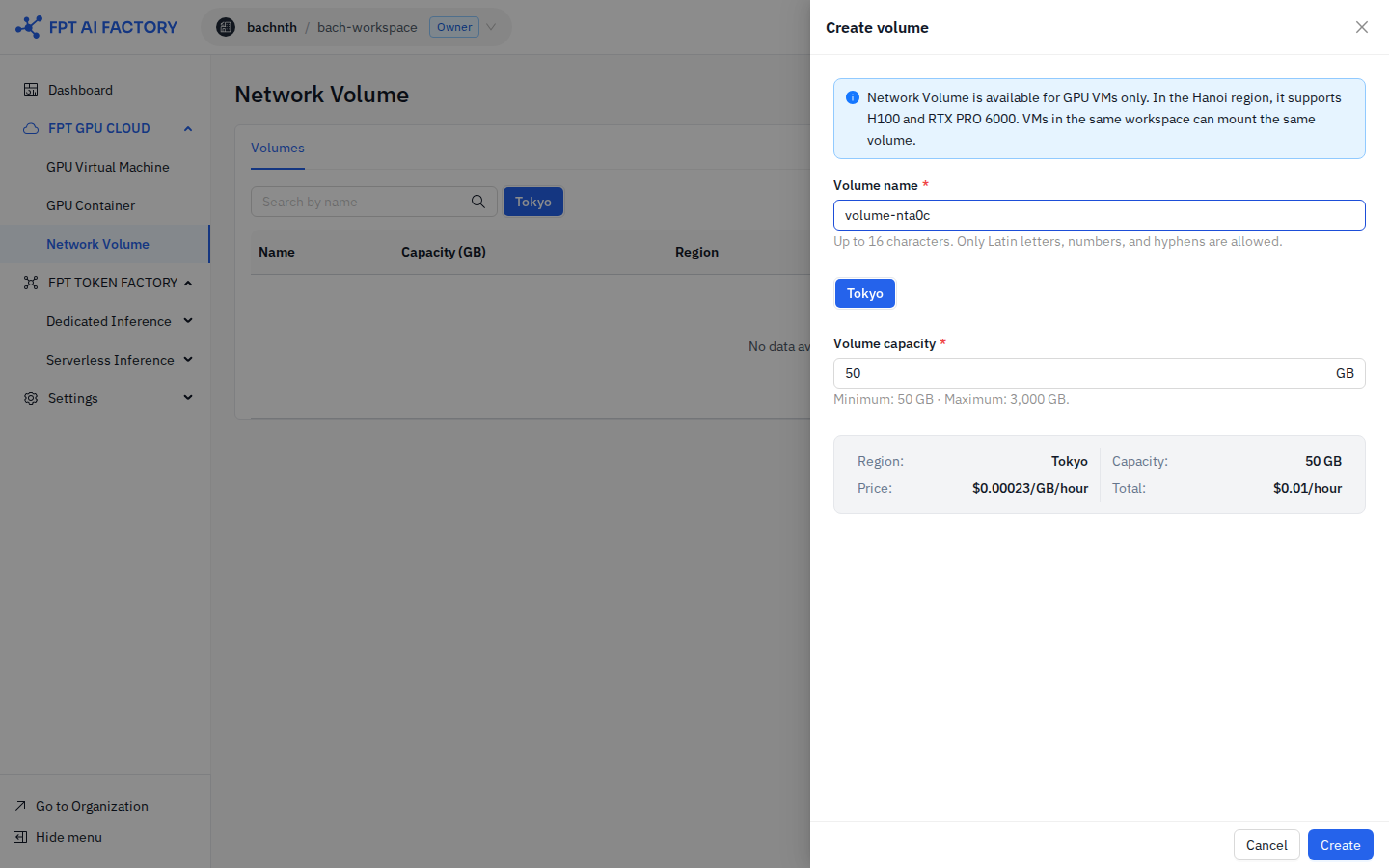Click the search magnifier icon
Viewport: 1389px width, 868px height.
(x=478, y=202)
